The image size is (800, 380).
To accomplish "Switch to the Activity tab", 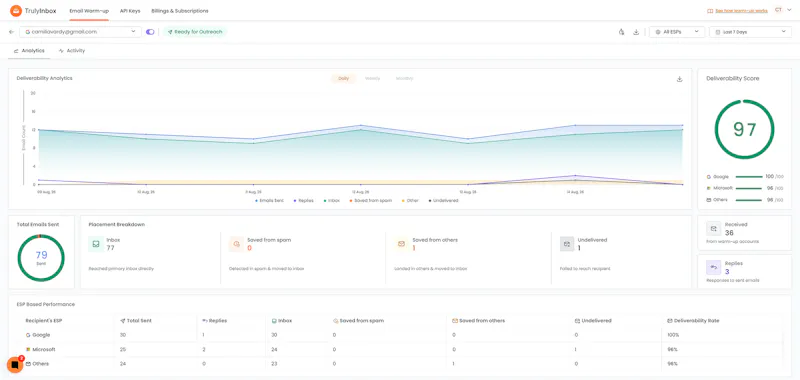I will tap(72, 51).
